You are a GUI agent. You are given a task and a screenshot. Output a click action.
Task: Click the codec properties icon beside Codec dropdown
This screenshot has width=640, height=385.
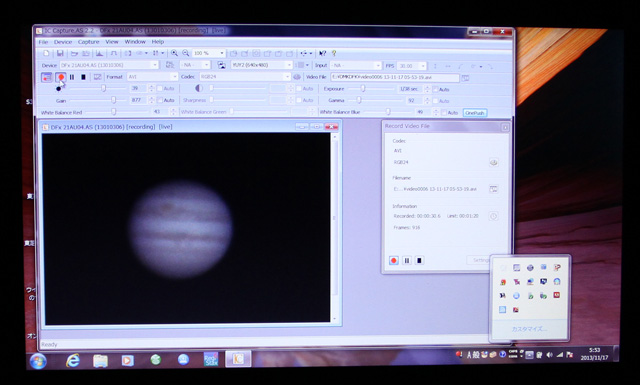coord(297,77)
